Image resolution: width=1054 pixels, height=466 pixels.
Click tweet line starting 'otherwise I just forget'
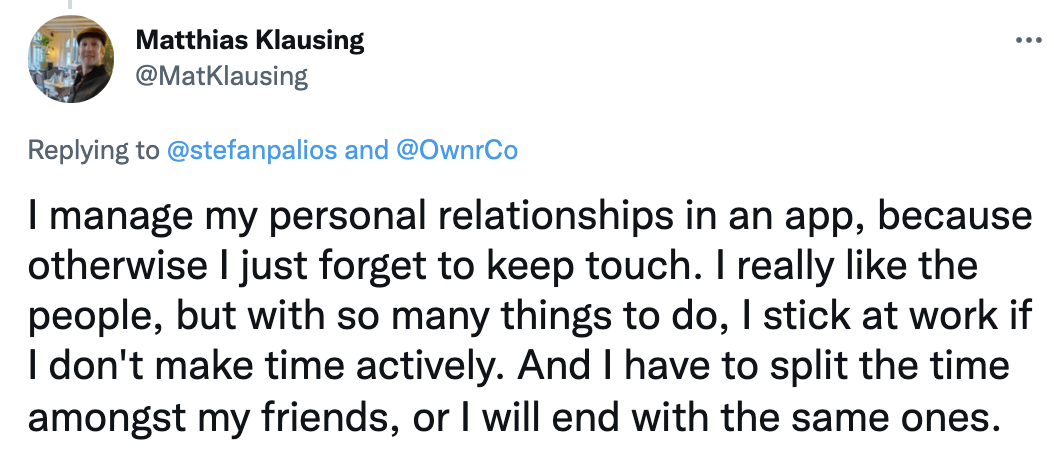pos(502,266)
